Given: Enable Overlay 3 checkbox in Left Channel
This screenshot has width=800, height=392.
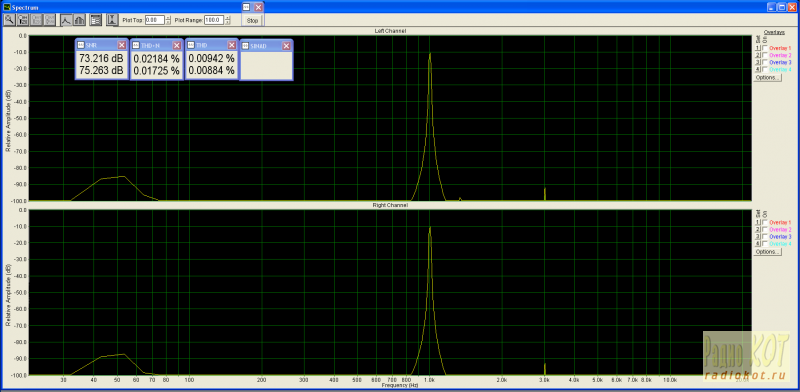Looking at the screenshot, I should (x=765, y=62).
